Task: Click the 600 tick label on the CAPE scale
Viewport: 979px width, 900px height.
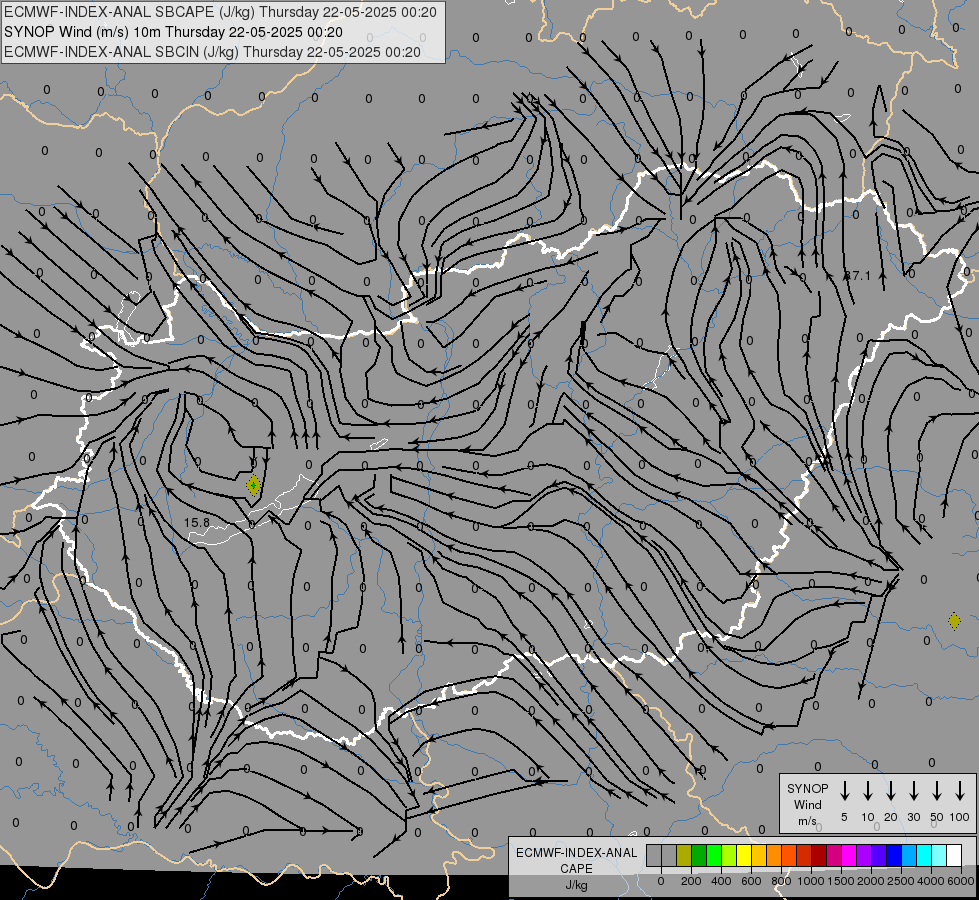Action: (751, 881)
